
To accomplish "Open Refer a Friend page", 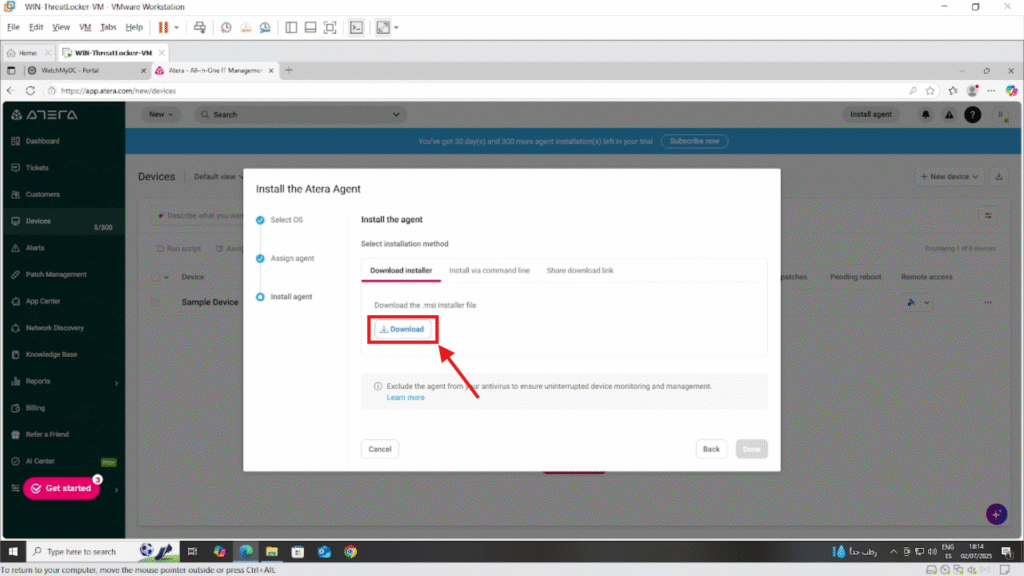I will (x=47, y=434).
